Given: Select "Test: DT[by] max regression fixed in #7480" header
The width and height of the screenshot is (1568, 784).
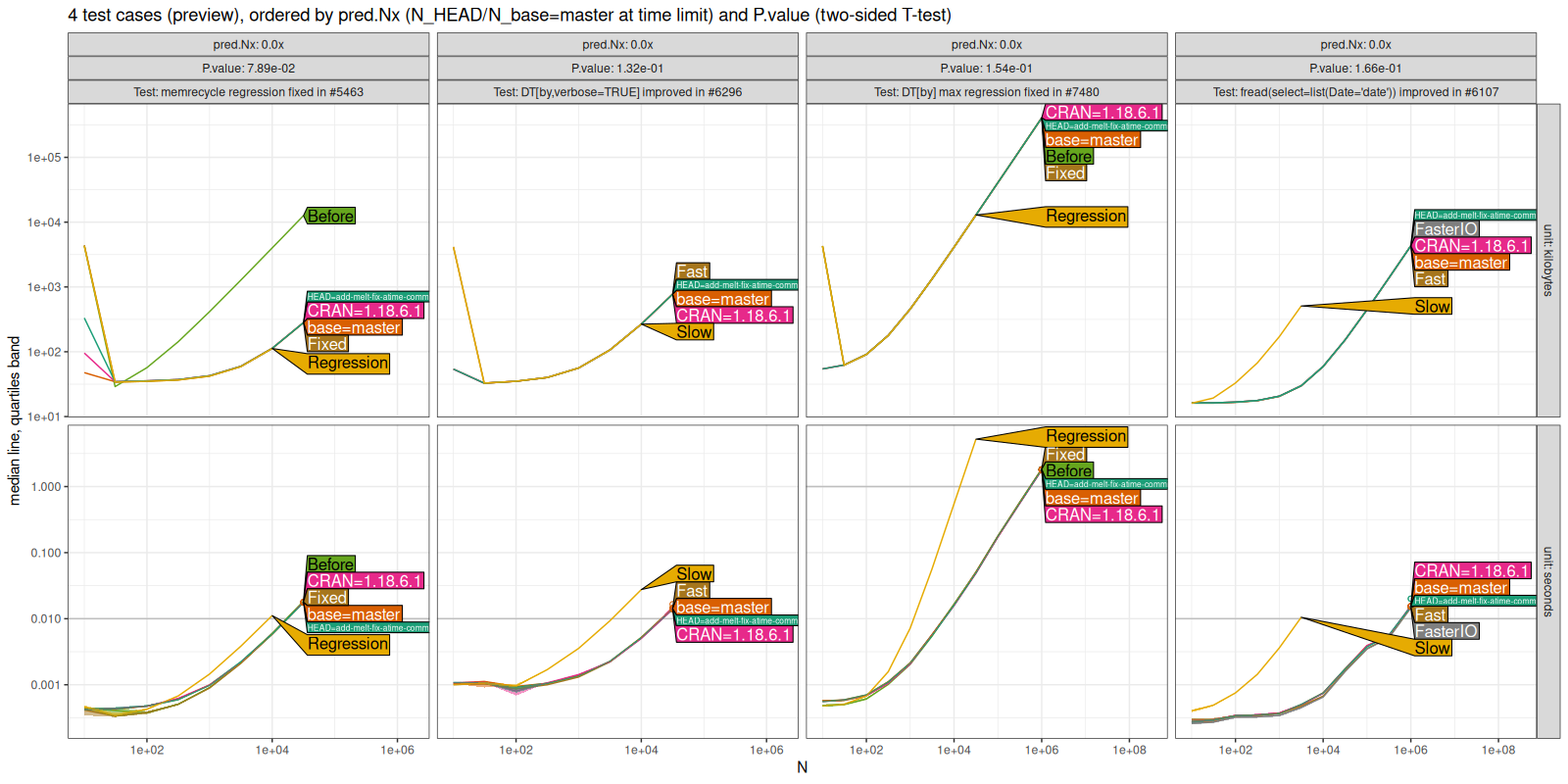Looking at the screenshot, I should pos(987,92).
